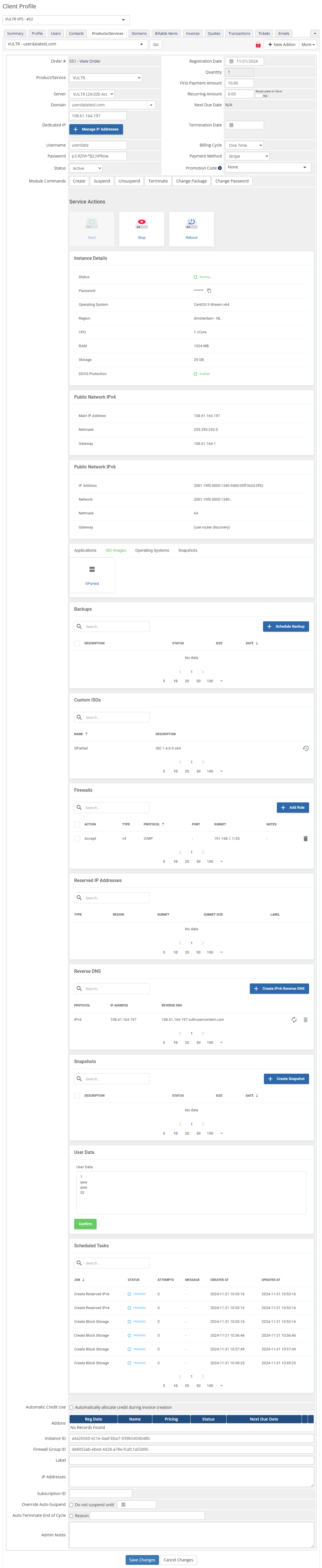Open the Promotion Code None dropdown

(x=269, y=167)
